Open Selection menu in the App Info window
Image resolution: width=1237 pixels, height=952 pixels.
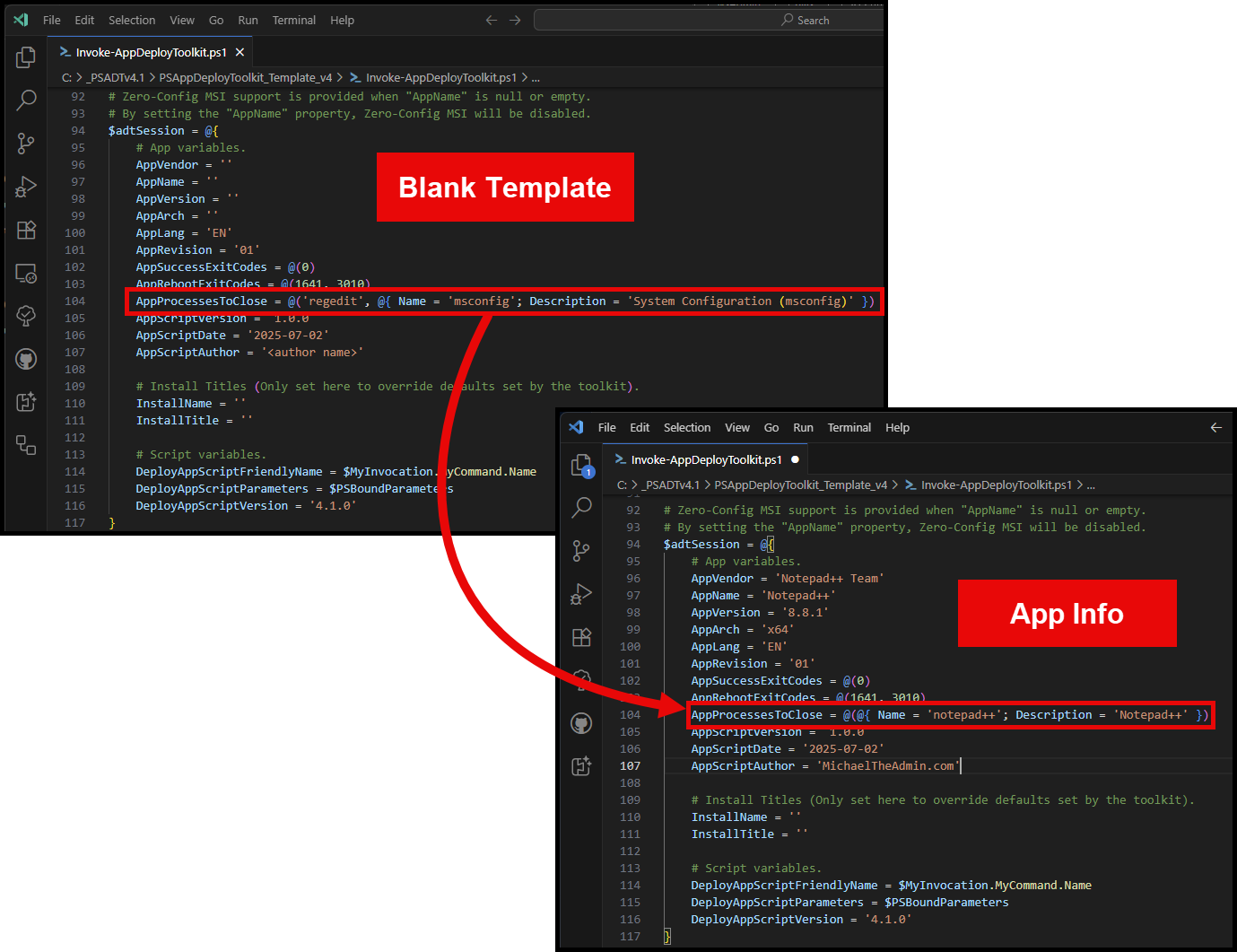tap(686, 427)
